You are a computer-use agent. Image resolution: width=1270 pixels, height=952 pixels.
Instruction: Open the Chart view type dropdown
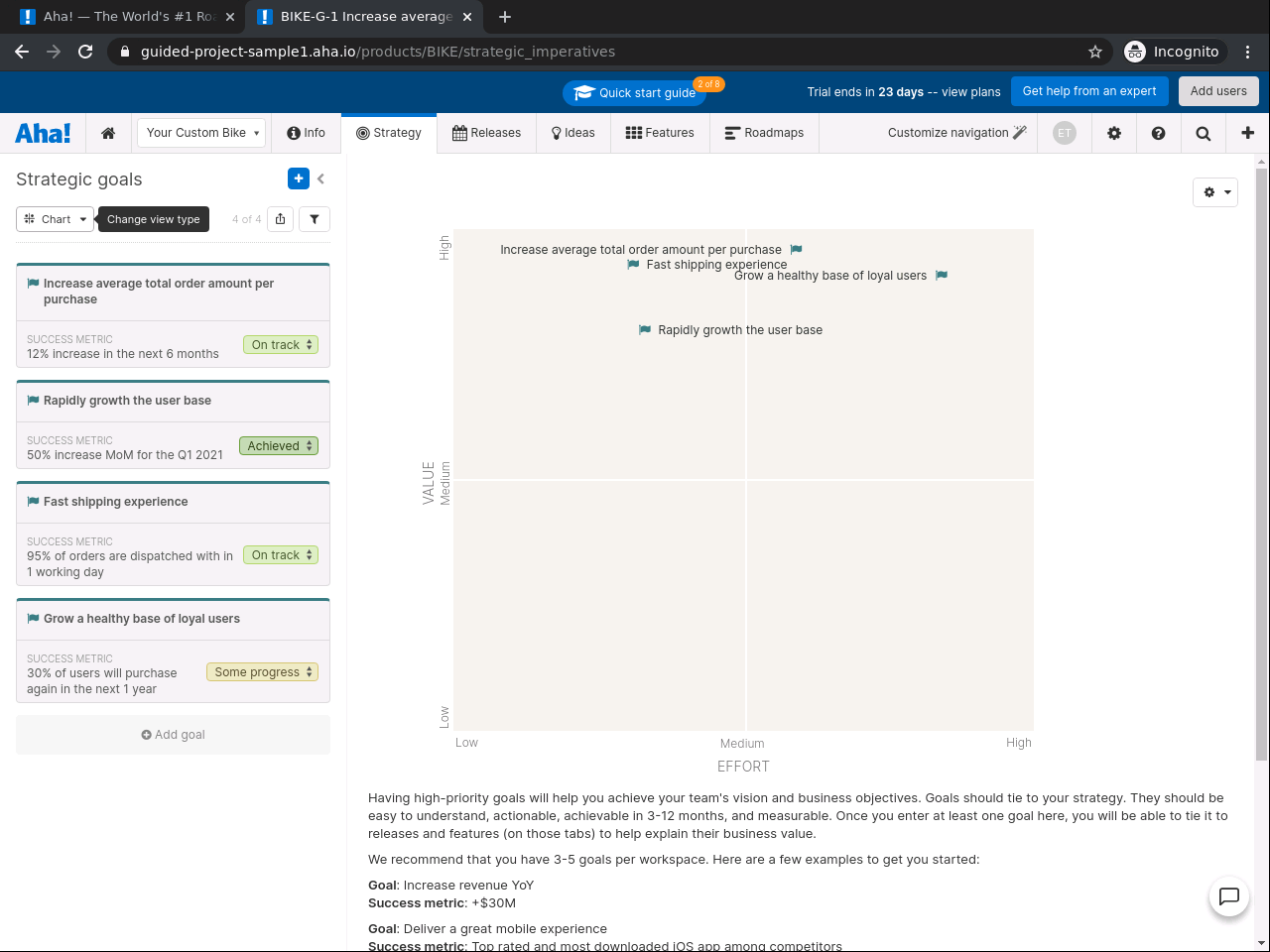point(55,219)
